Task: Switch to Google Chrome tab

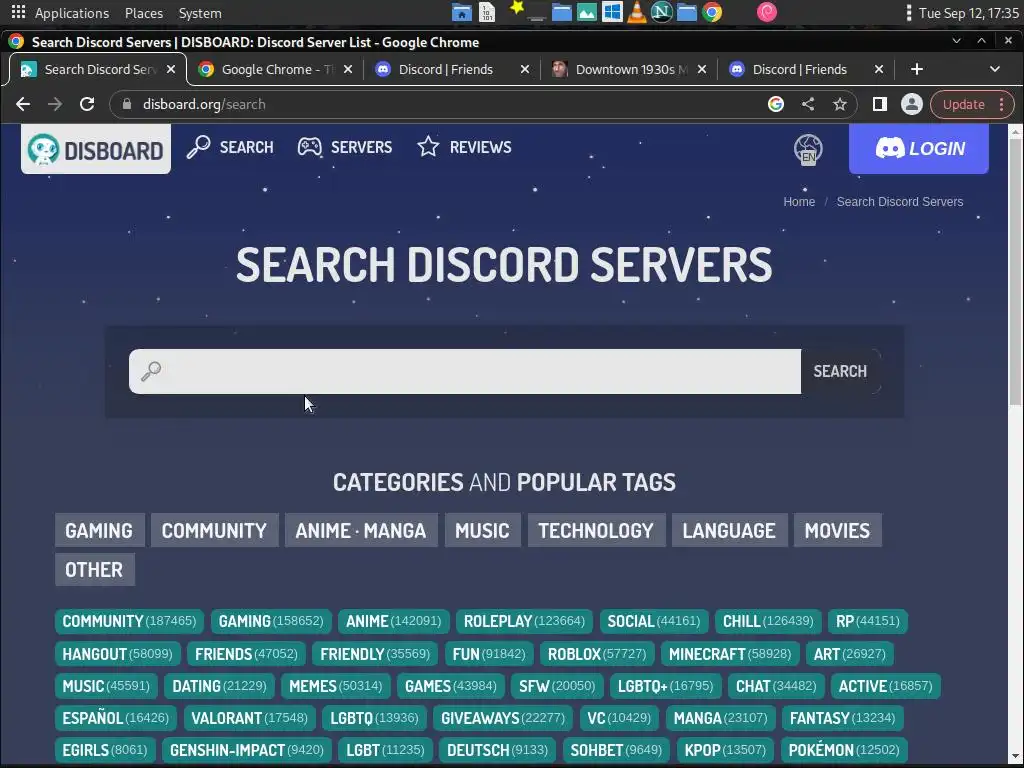Action: click(x=274, y=69)
